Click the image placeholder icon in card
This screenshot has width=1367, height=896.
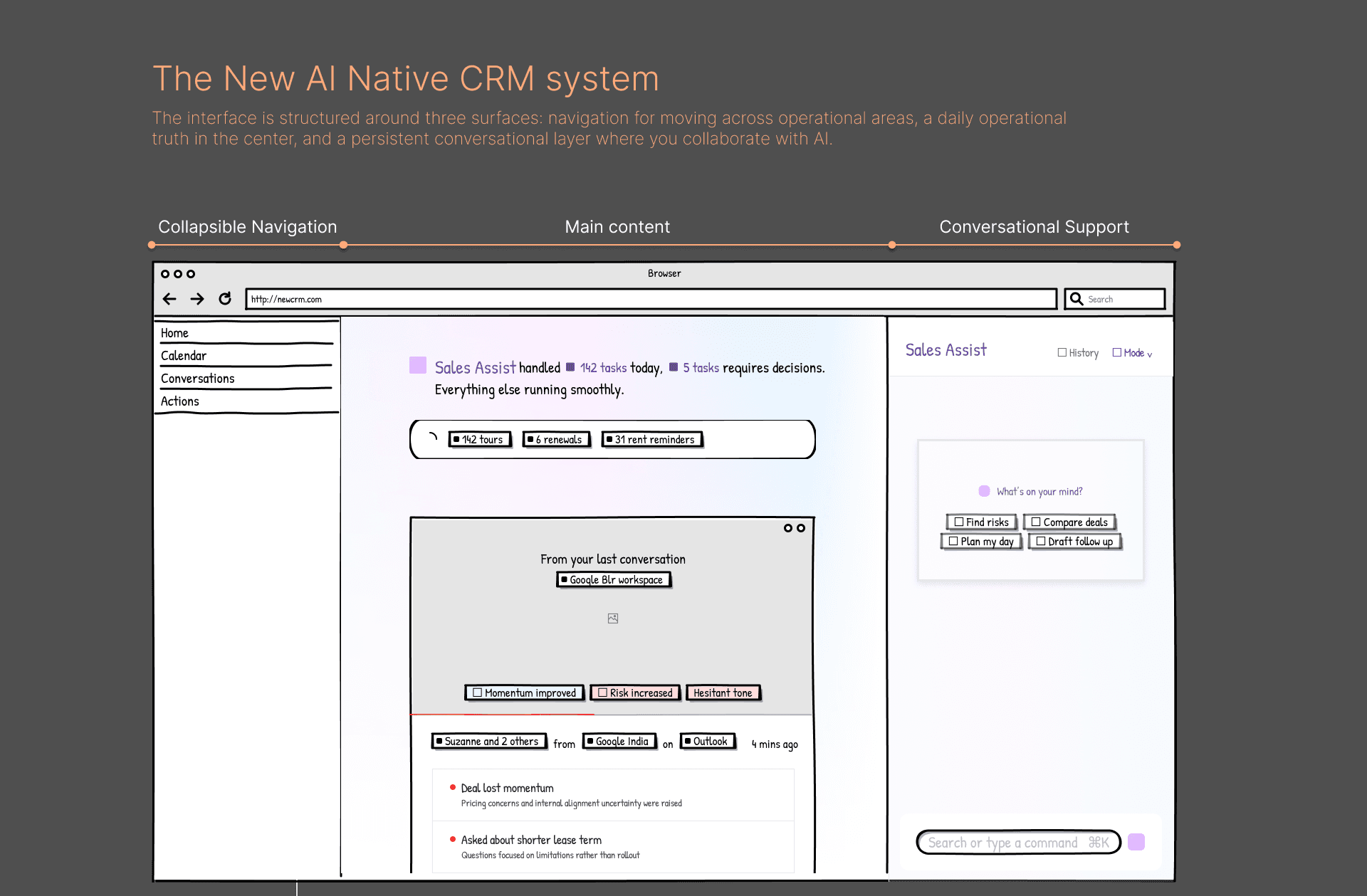coord(613,618)
